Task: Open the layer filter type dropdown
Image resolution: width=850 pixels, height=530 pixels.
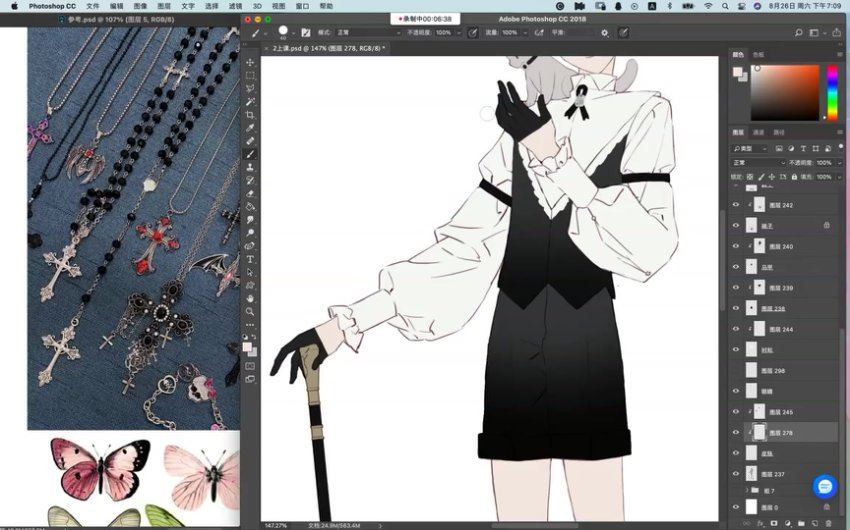Action: (751, 148)
